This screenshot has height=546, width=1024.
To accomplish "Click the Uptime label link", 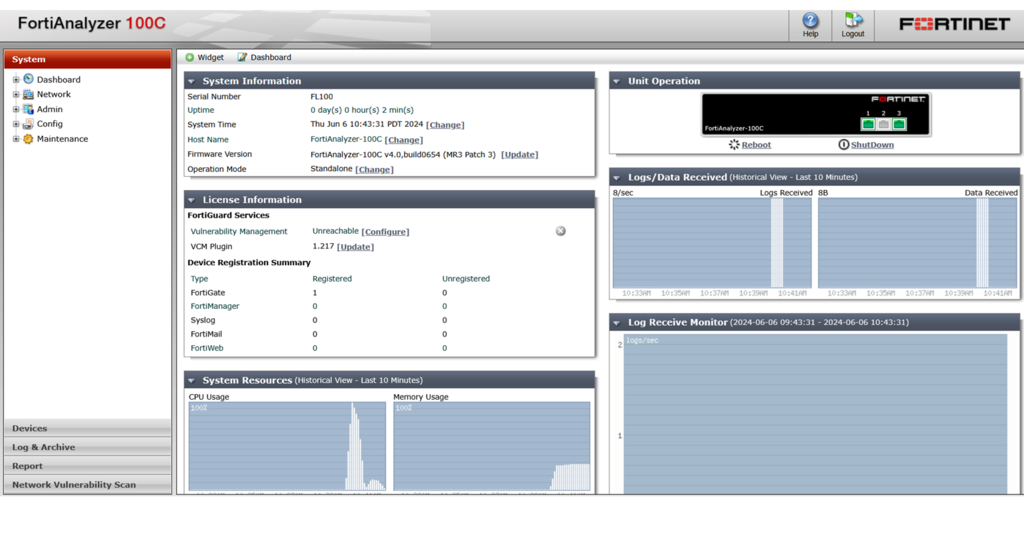I will (200, 110).
